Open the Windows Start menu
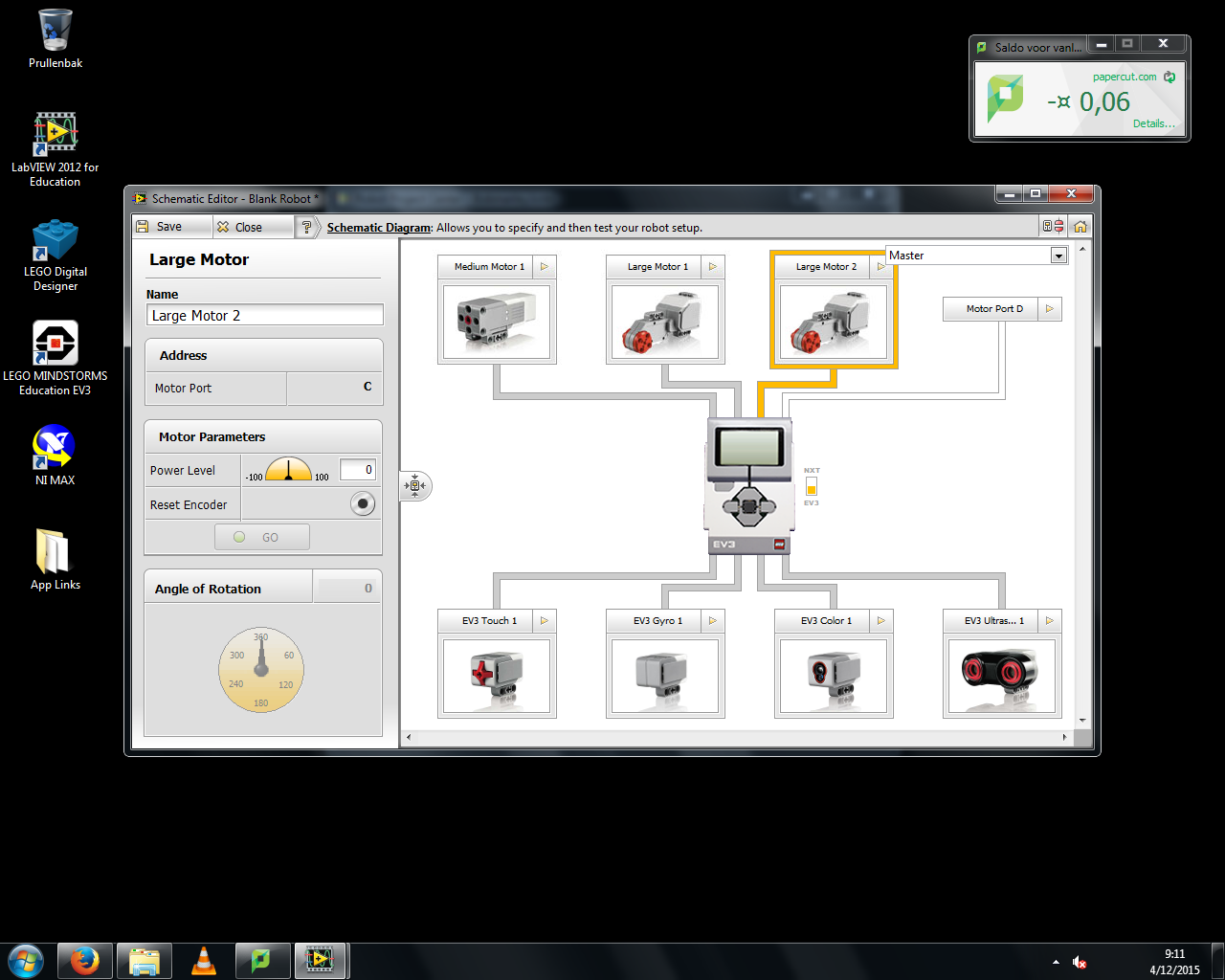The height and width of the screenshot is (980, 1225). tap(25, 961)
